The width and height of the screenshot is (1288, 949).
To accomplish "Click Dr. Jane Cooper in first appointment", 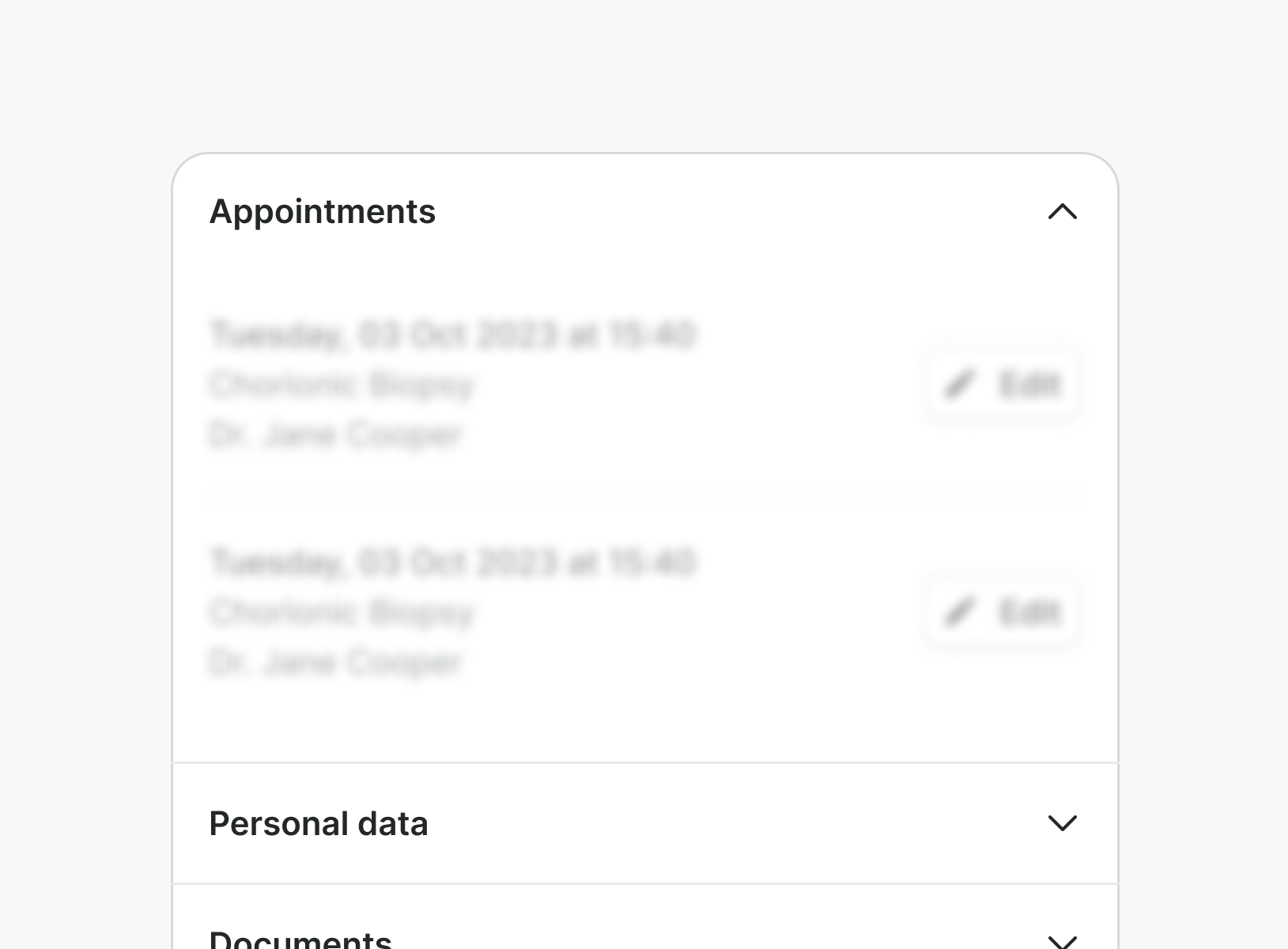I will 335,434.
